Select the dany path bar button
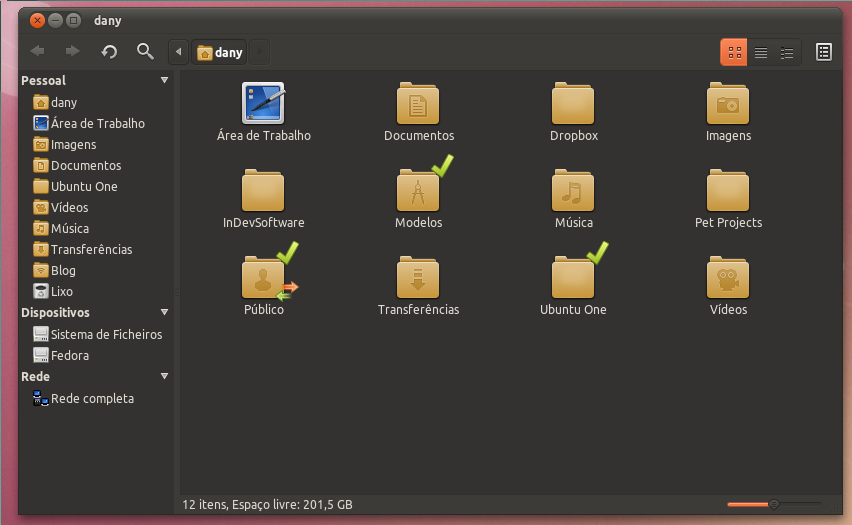The image size is (852, 525). [220, 52]
